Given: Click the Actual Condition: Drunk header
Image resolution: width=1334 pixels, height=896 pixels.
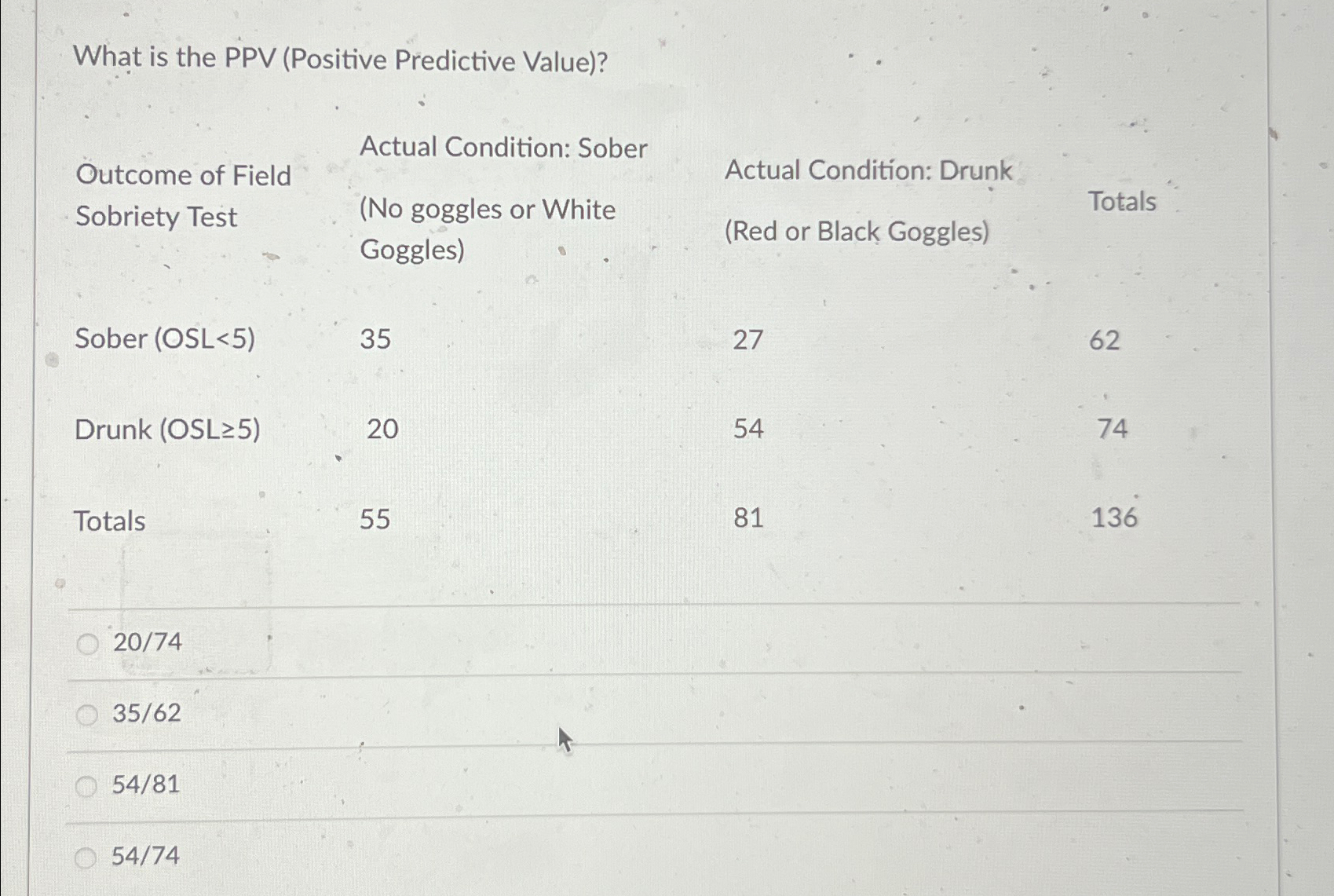Looking at the screenshot, I should pos(868,172).
